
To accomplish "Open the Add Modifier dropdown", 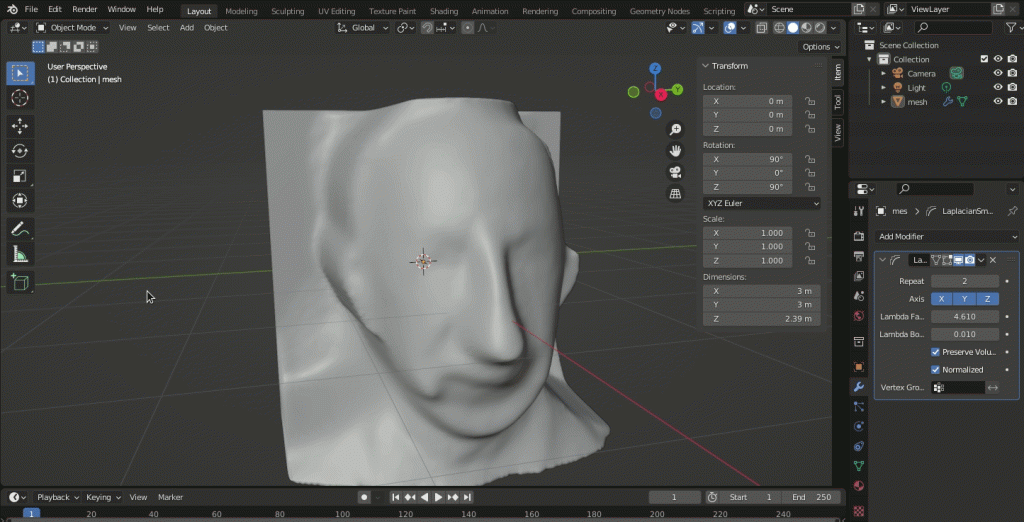I will 947,237.
